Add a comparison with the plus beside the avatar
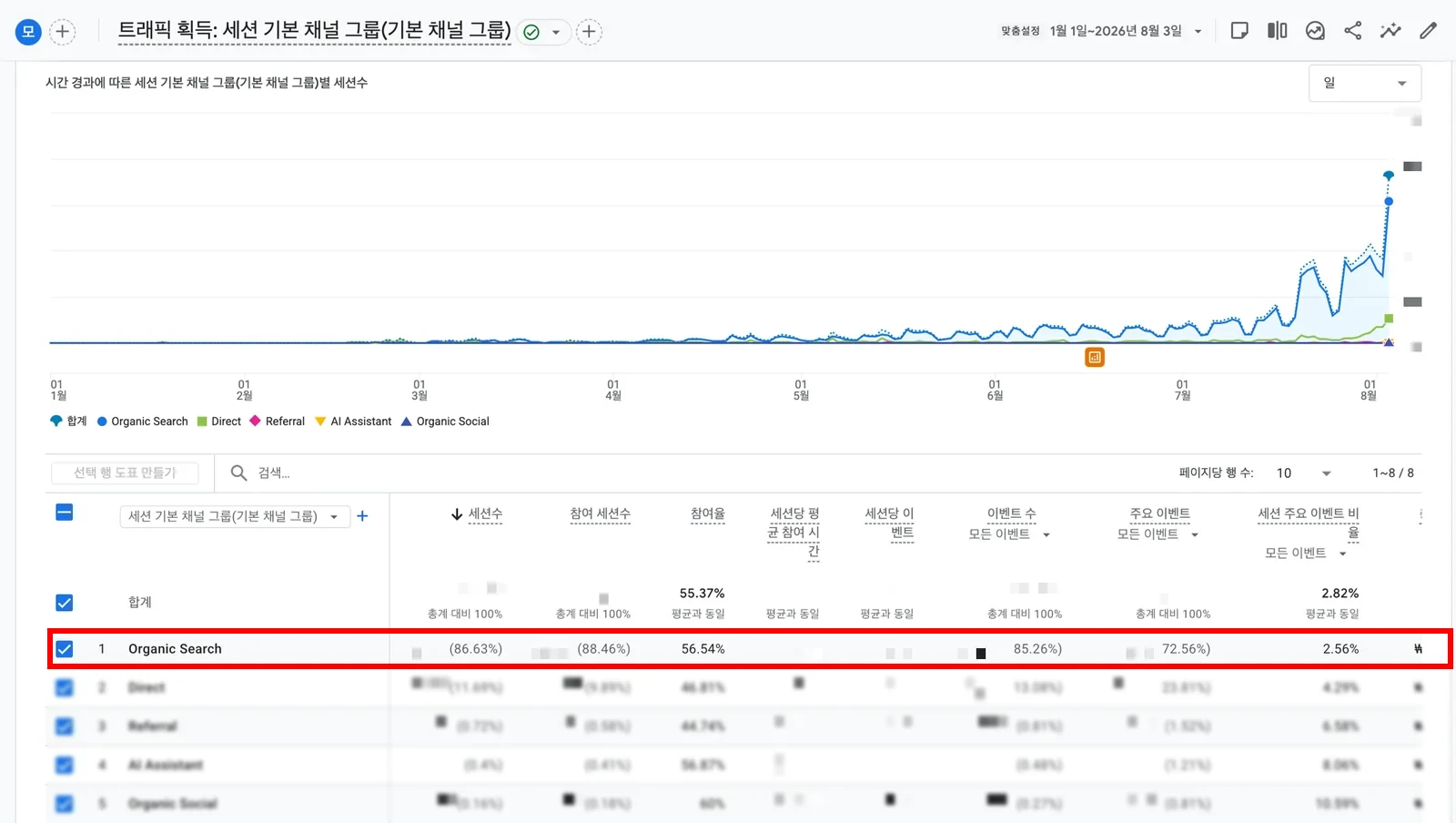The image size is (1456, 823). 62,32
